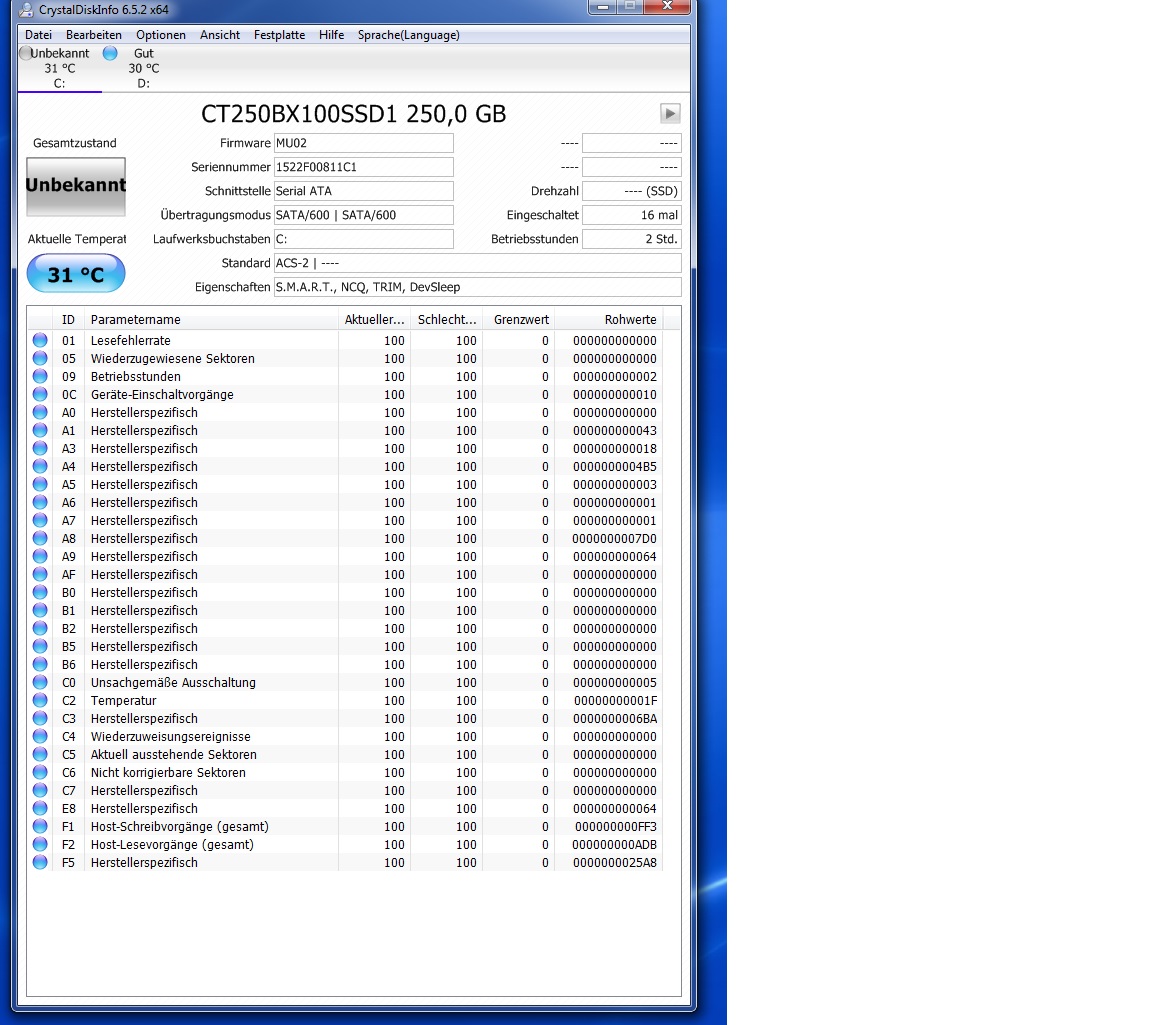Click the Firmware field MU02

point(364,143)
